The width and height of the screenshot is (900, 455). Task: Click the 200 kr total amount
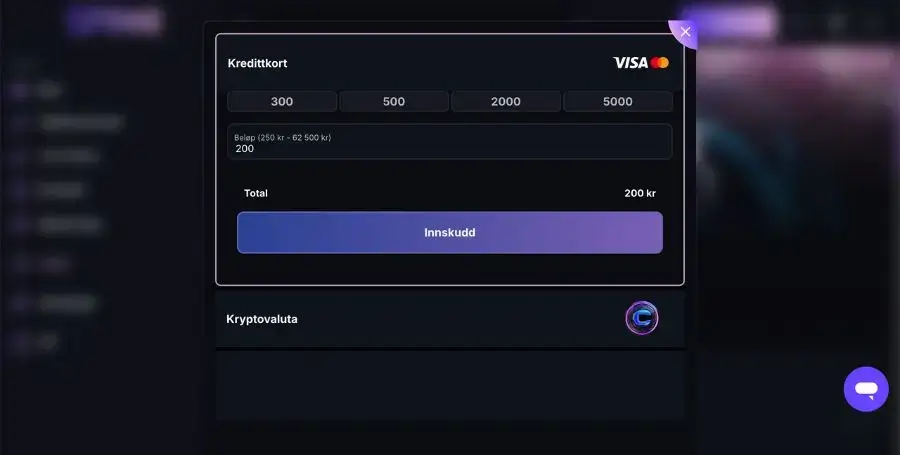tap(640, 193)
